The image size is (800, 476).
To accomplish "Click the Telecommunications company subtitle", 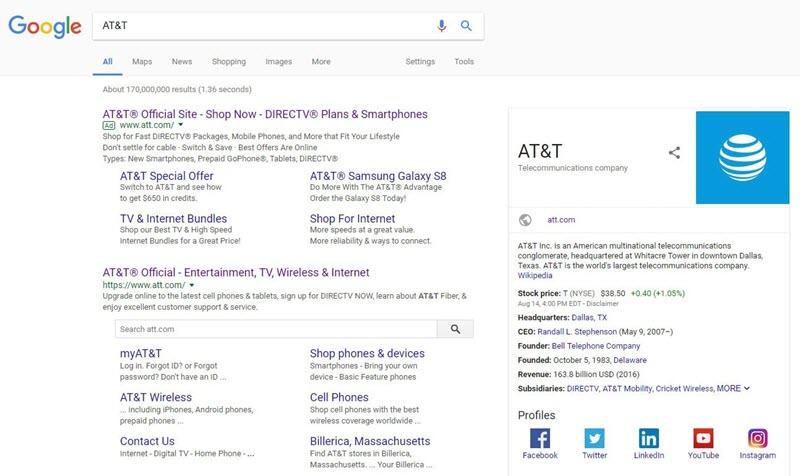I will pos(572,168).
